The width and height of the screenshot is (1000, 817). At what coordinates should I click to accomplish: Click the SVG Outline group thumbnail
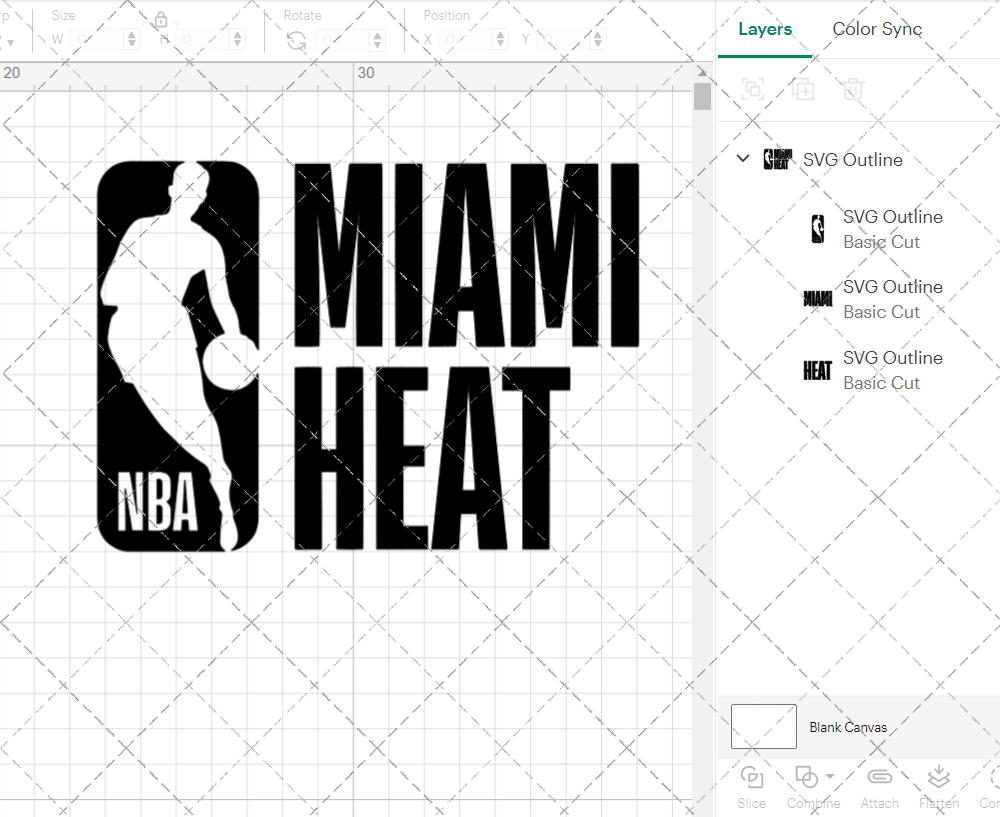[778, 159]
